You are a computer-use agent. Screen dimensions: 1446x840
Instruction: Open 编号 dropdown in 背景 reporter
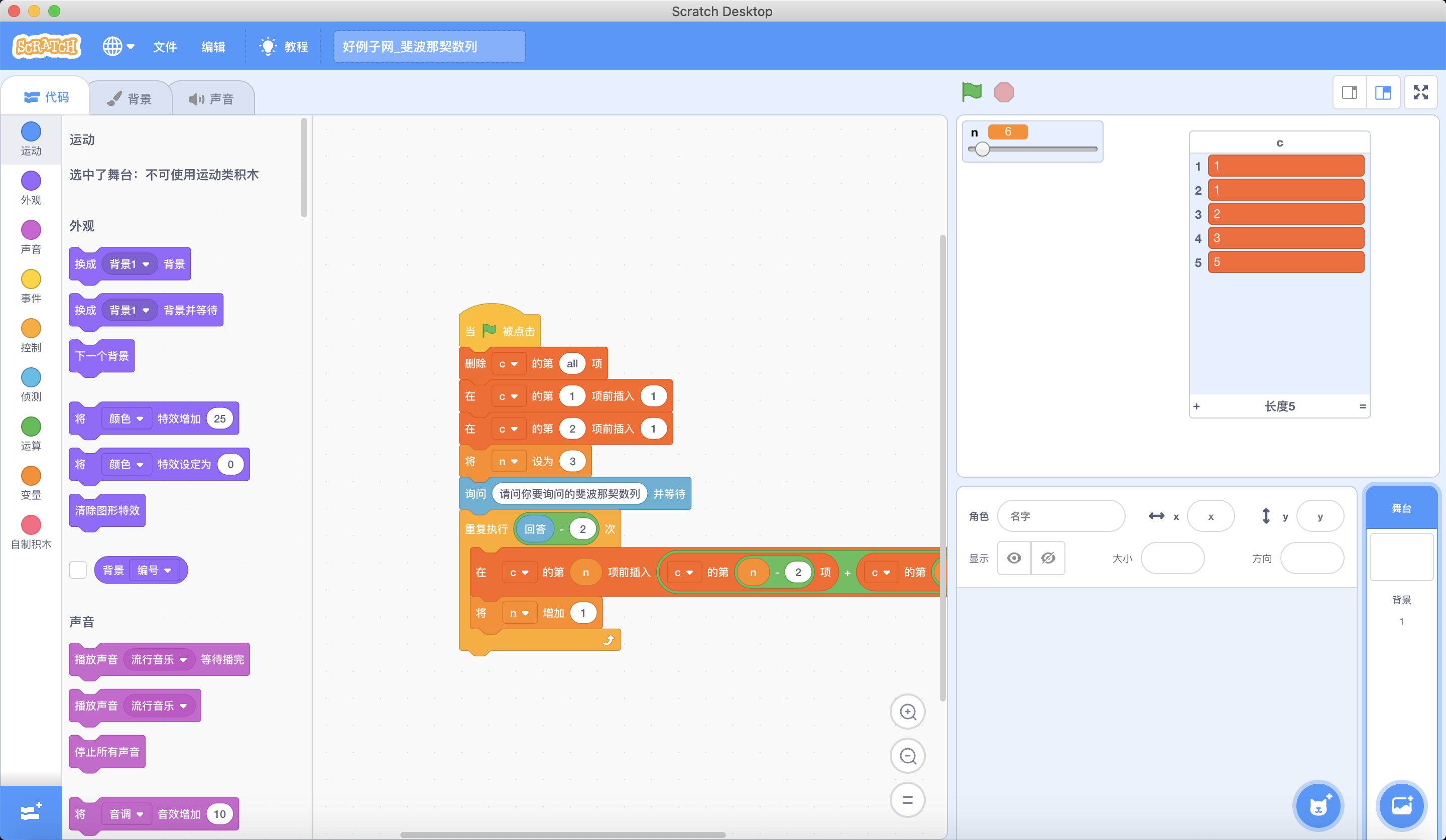click(154, 570)
